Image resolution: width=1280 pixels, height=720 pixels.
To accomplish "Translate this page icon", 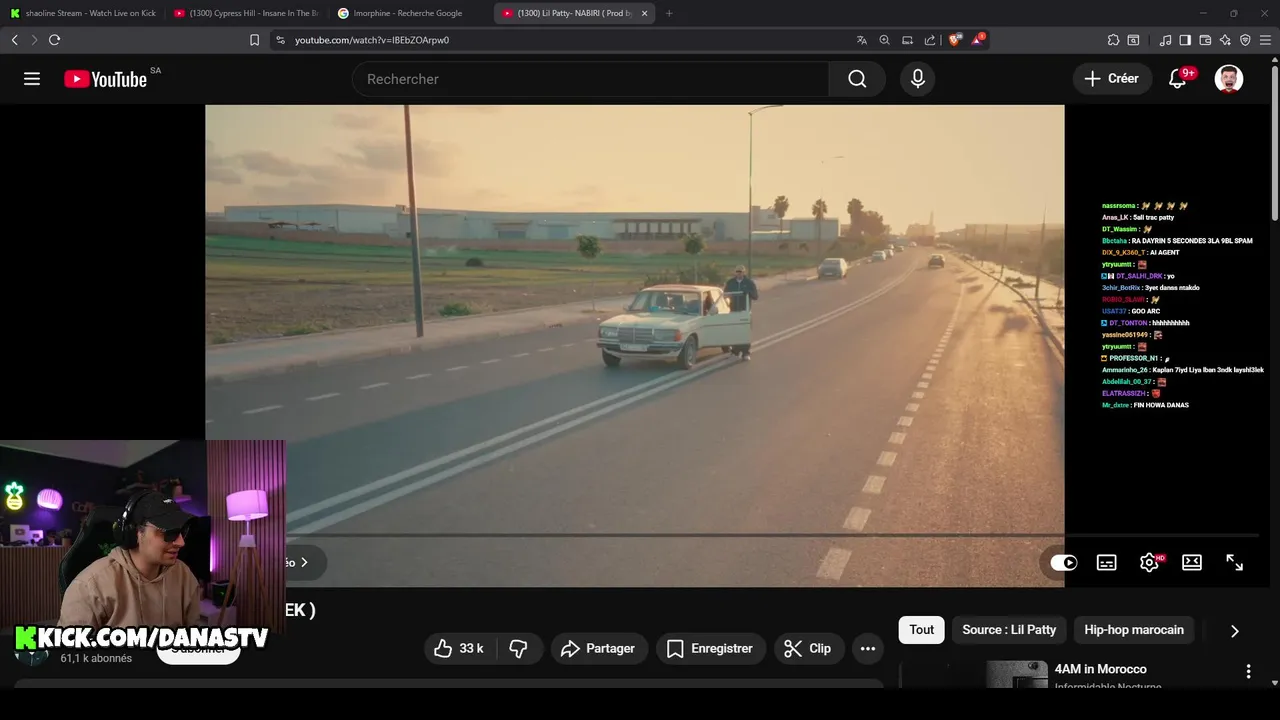I will (862, 40).
